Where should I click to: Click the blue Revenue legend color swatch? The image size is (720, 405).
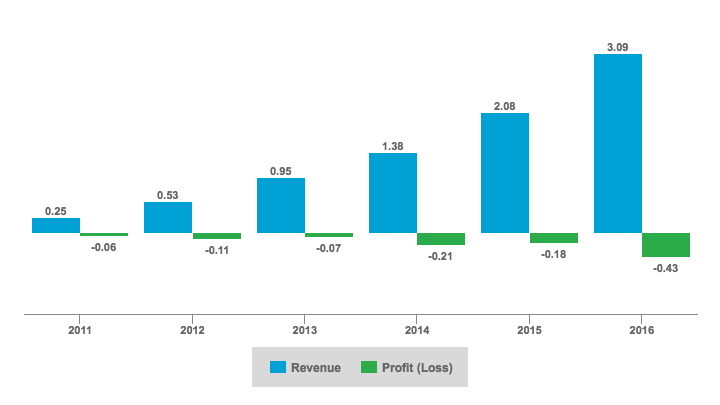[x=277, y=367]
